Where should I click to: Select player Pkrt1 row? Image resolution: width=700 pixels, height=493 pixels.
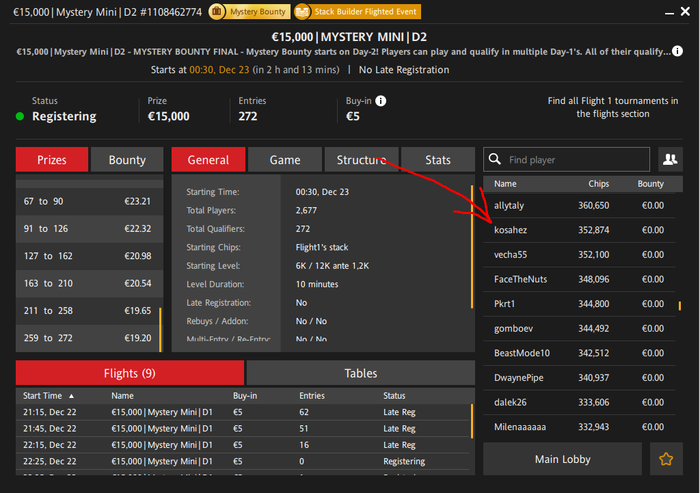click(579, 304)
